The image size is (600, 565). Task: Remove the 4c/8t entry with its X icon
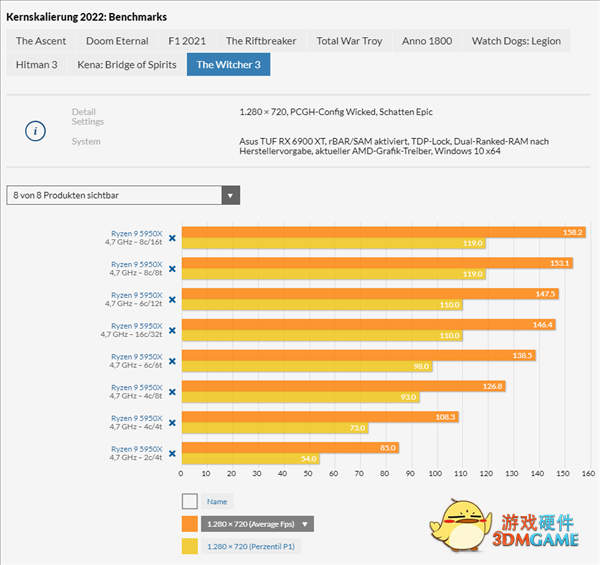172,392
